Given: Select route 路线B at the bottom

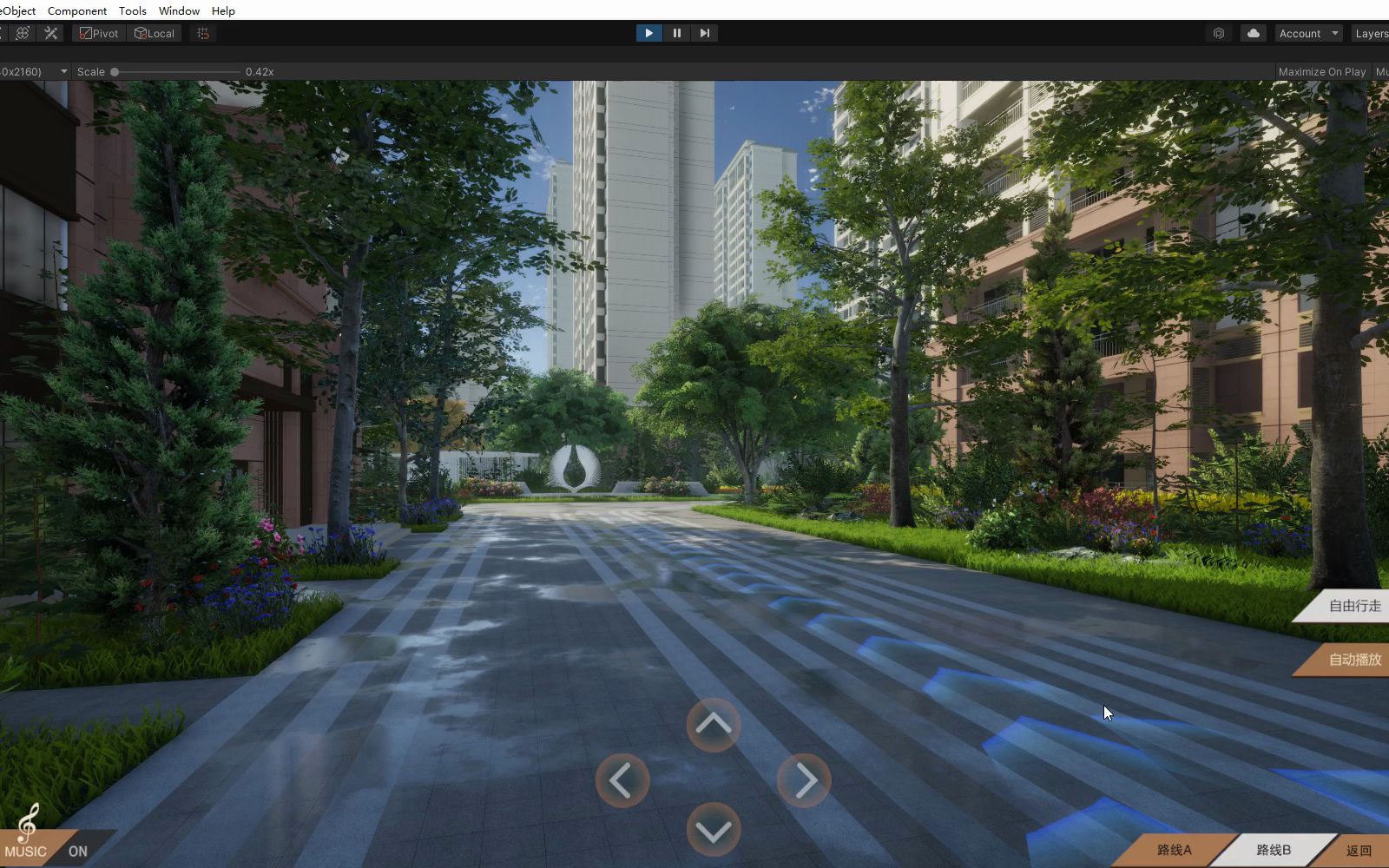Looking at the screenshot, I should (x=1273, y=849).
